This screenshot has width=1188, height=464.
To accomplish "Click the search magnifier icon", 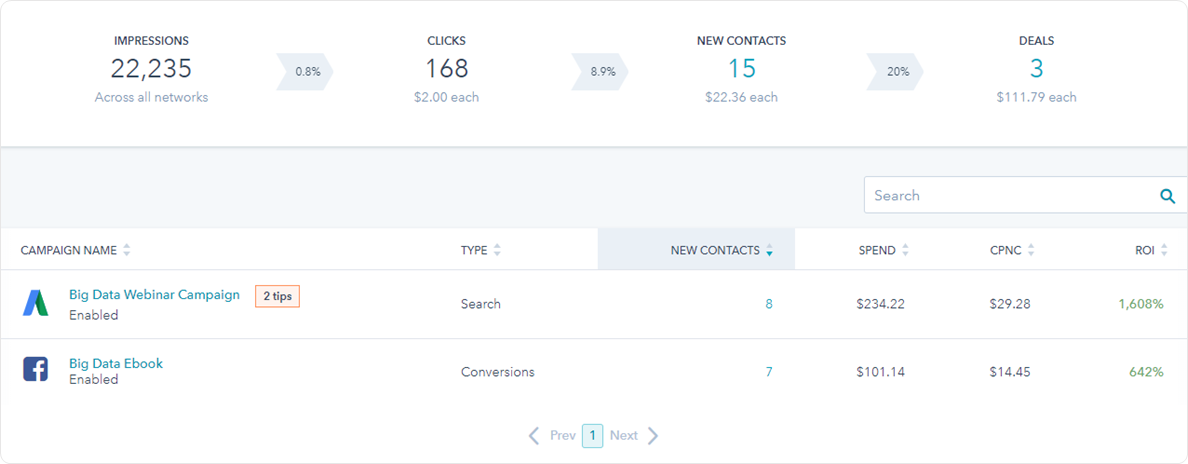I will (1168, 196).
